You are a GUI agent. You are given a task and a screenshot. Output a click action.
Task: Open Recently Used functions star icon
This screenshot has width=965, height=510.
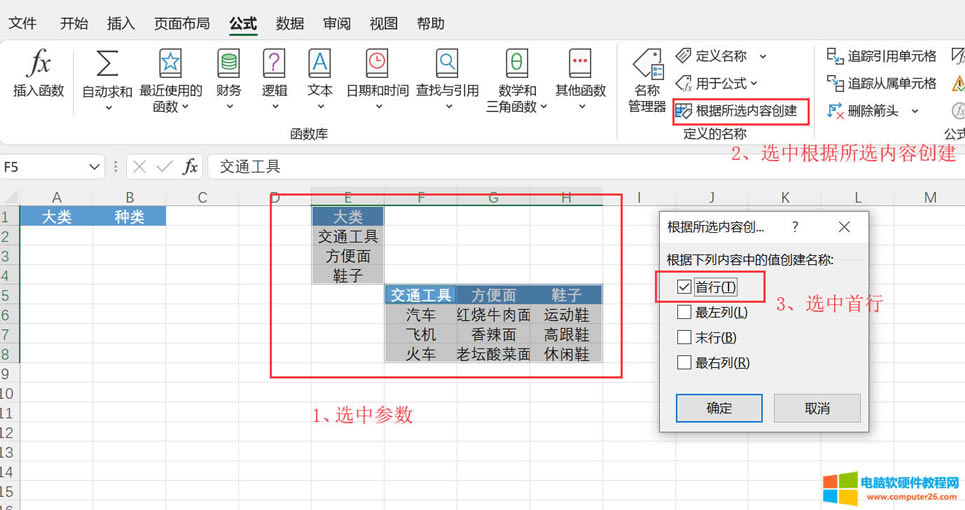(170, 64)
